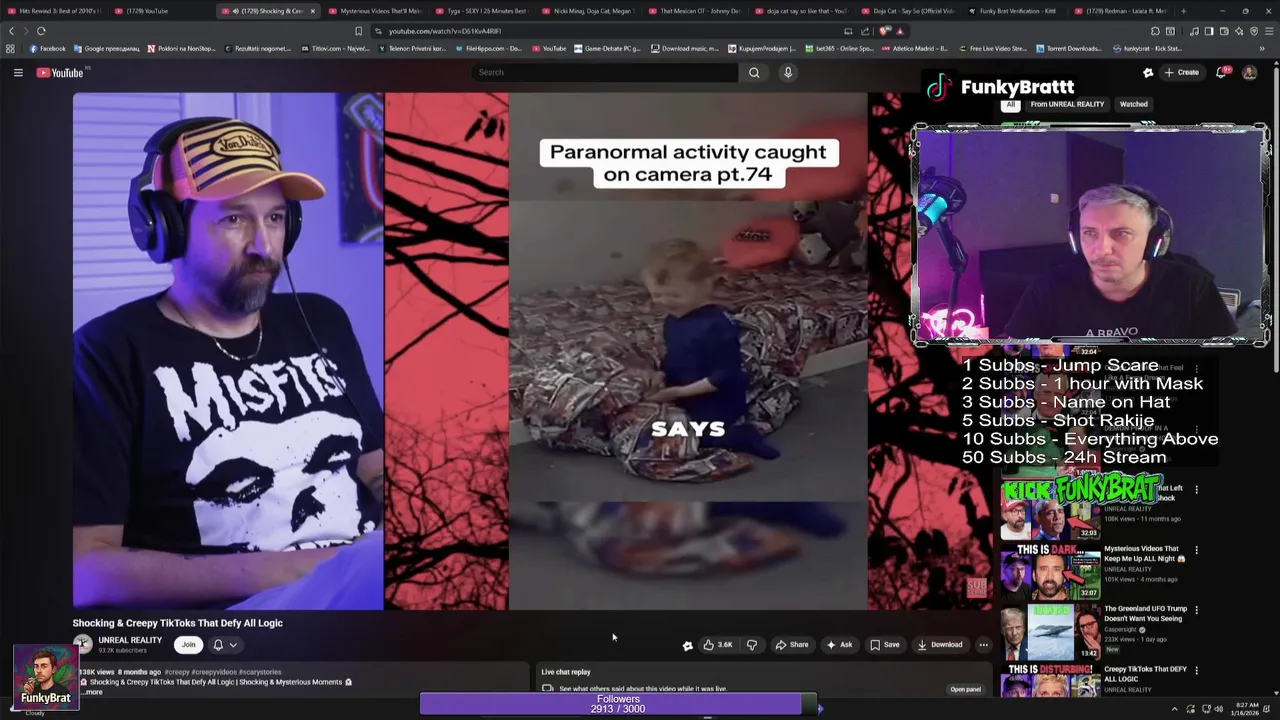Switch to the Nicki Minaj, Doja Cat tab
The width and height of the screenshot is (1280, 720).
pos(591,11)
